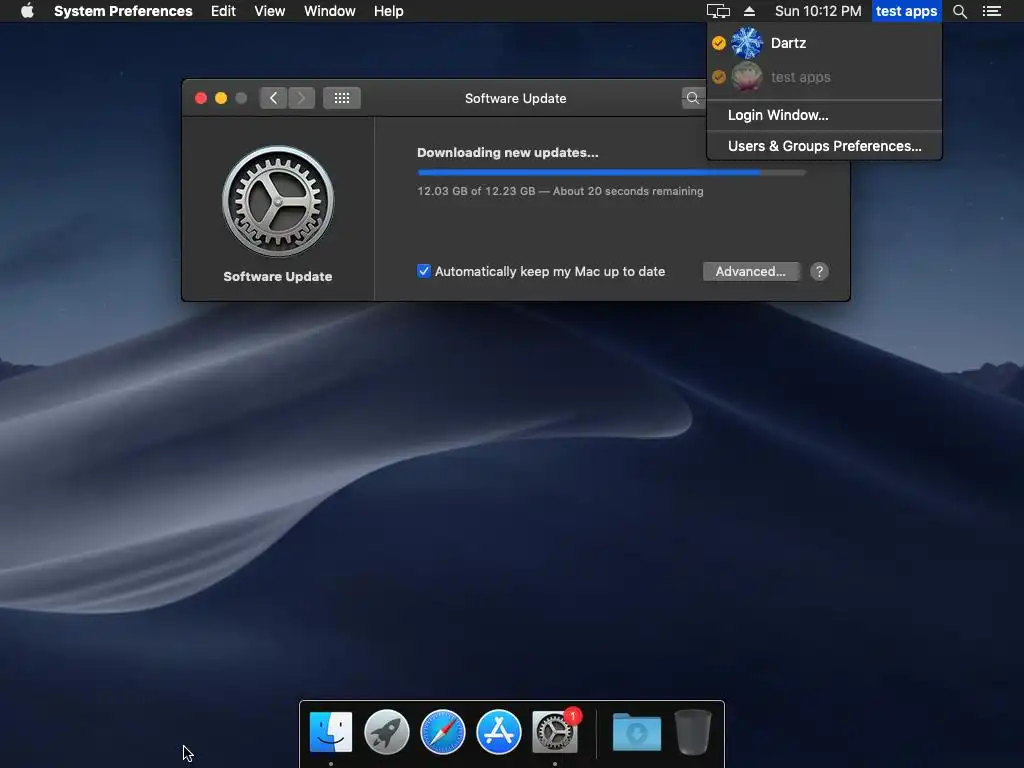Screen dimensions: 1024x768
Task: Open Trash in the Dock
Action: point(693,732)
